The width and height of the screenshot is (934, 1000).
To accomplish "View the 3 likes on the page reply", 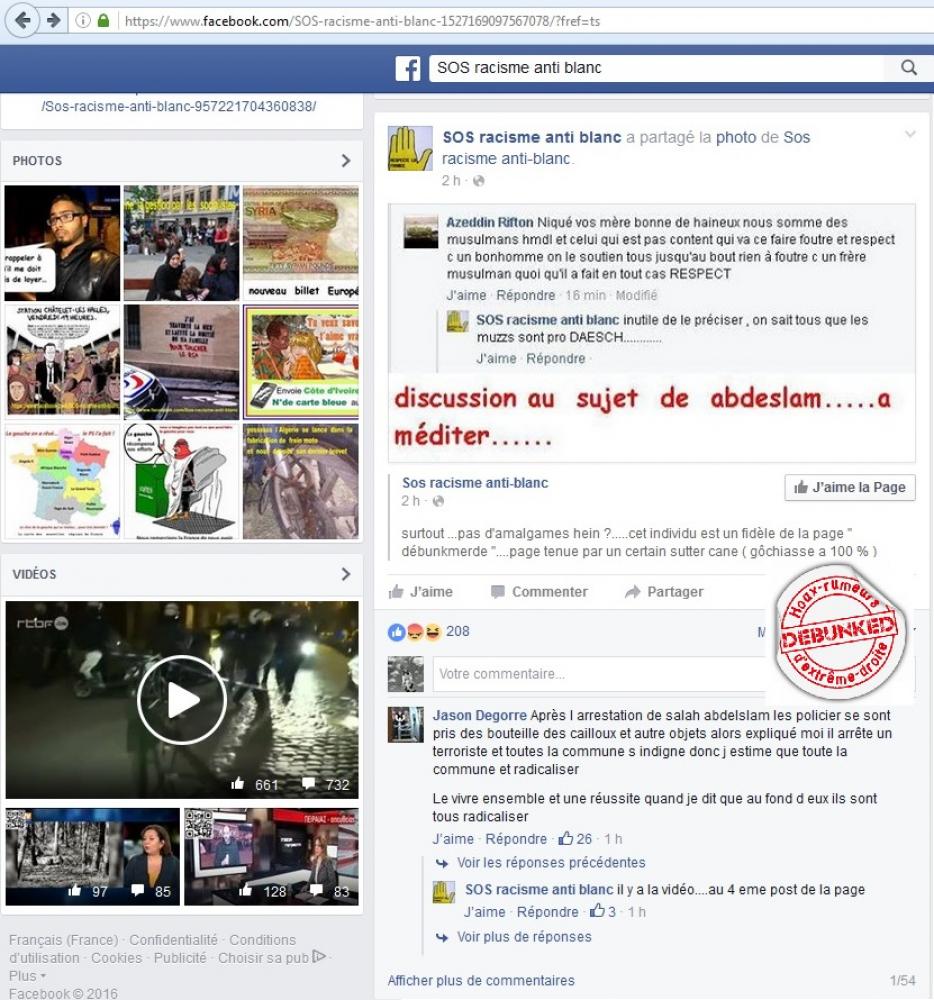I will click(602, 911).
